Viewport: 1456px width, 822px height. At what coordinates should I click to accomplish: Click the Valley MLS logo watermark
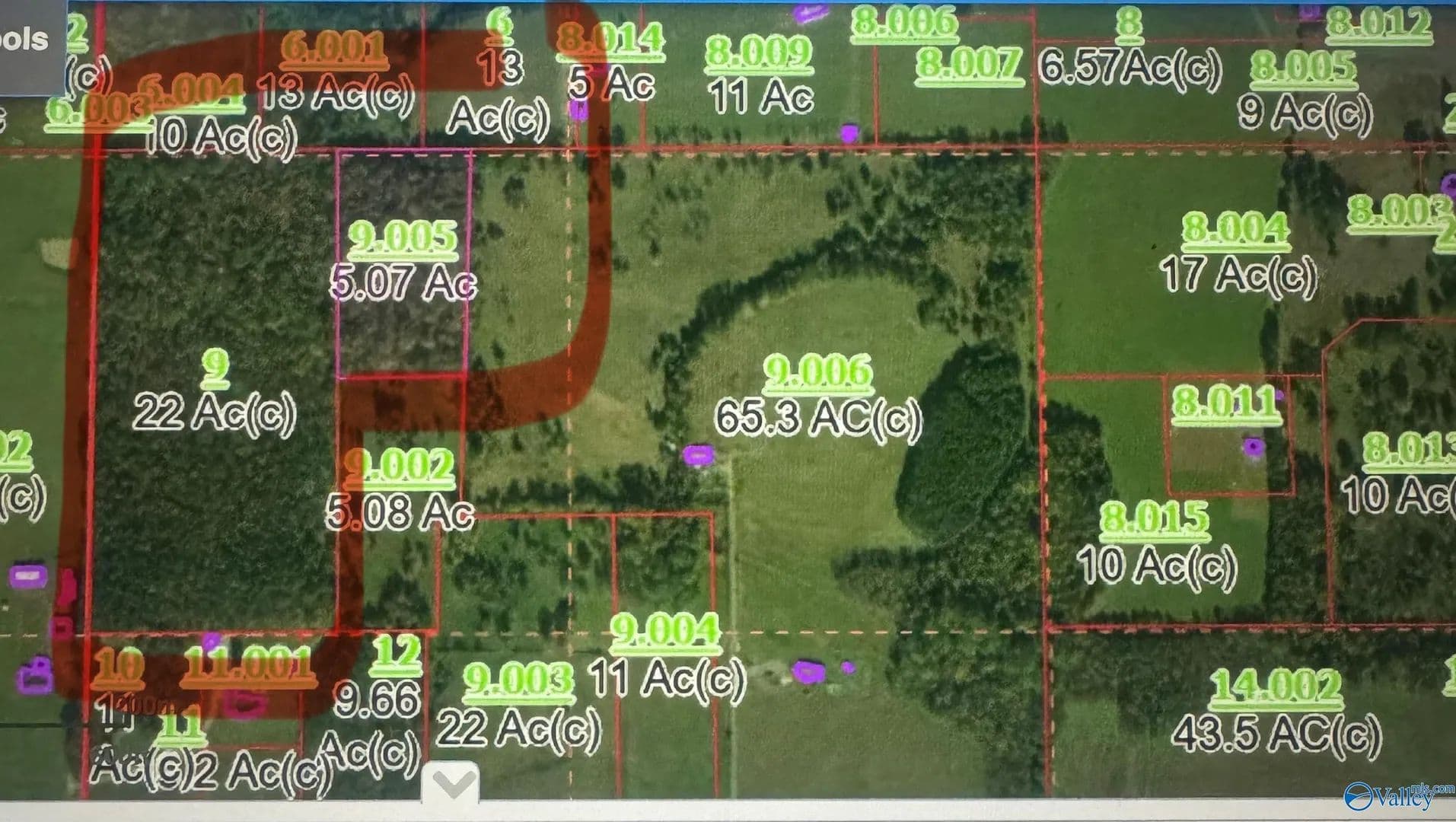point(1388,796)
